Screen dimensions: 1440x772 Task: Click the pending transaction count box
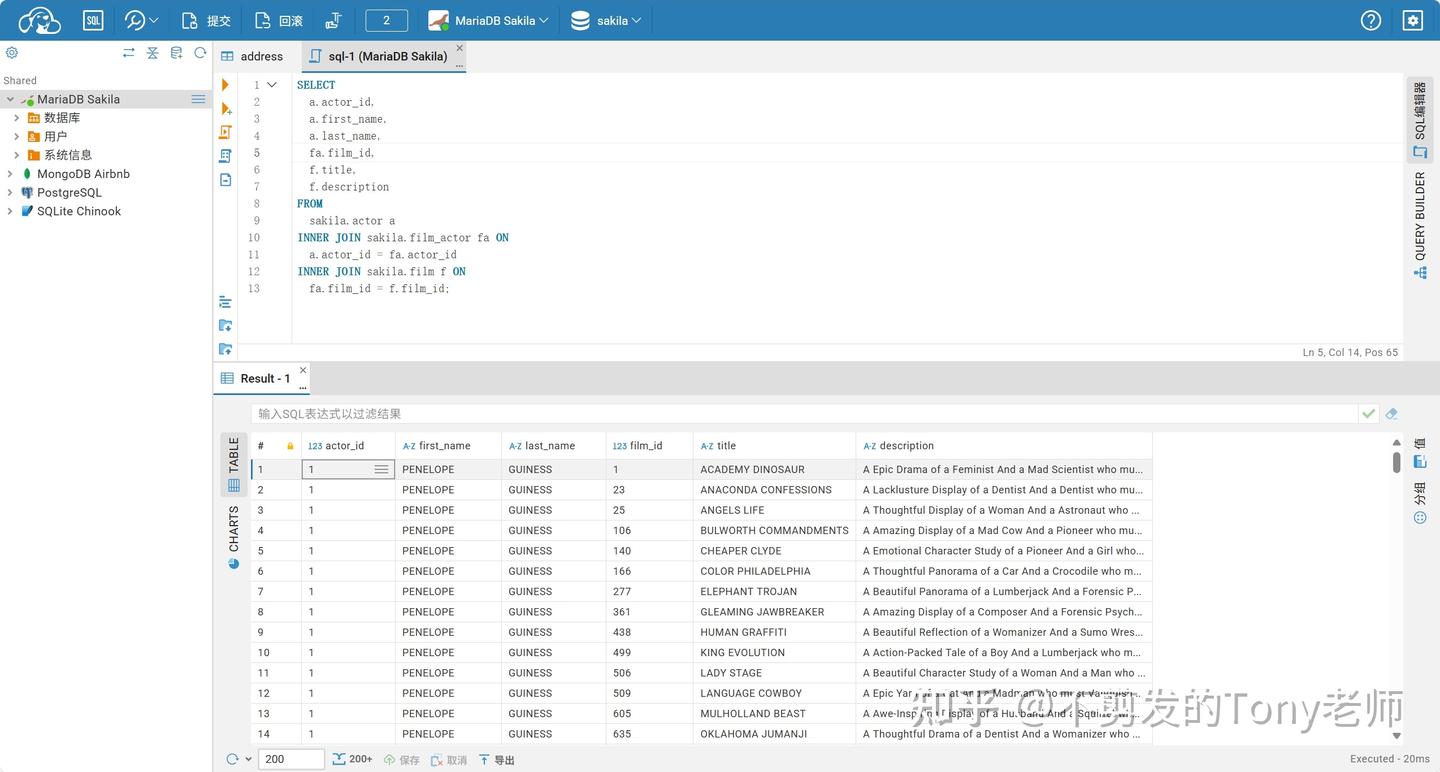click(387, 20)
